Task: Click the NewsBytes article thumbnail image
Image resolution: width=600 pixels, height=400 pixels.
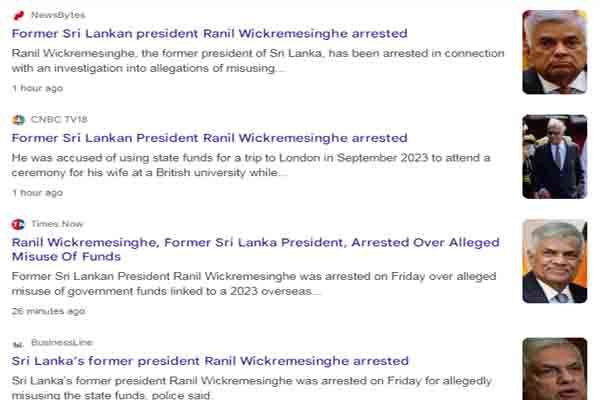Action: (x=555, y=52)
